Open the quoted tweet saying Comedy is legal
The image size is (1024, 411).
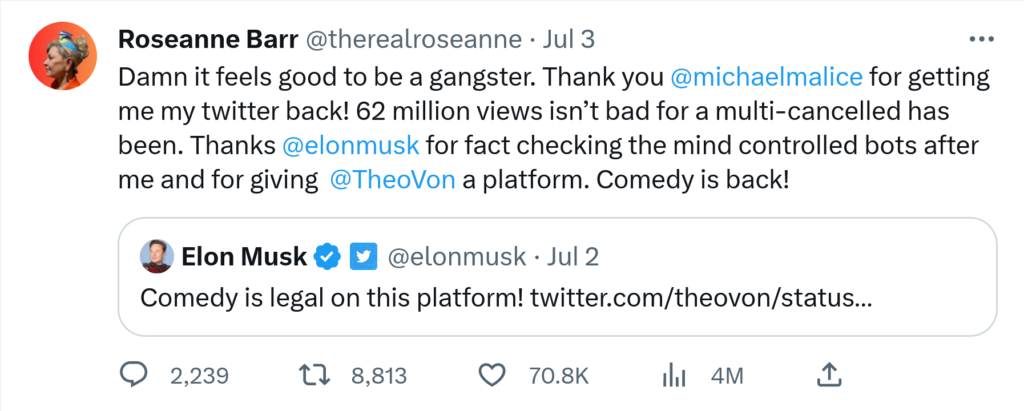pos(500,297)
